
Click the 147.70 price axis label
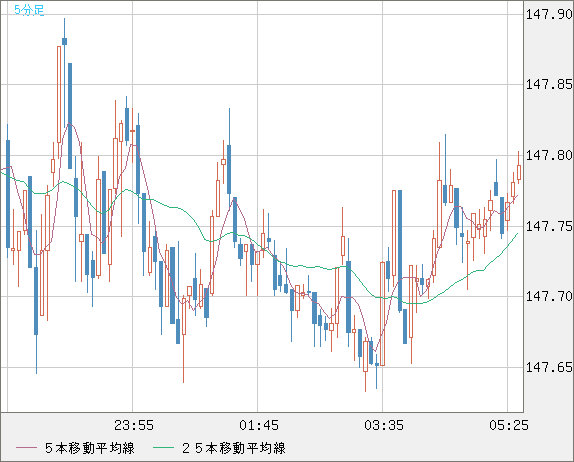click(x=549, y=296)
